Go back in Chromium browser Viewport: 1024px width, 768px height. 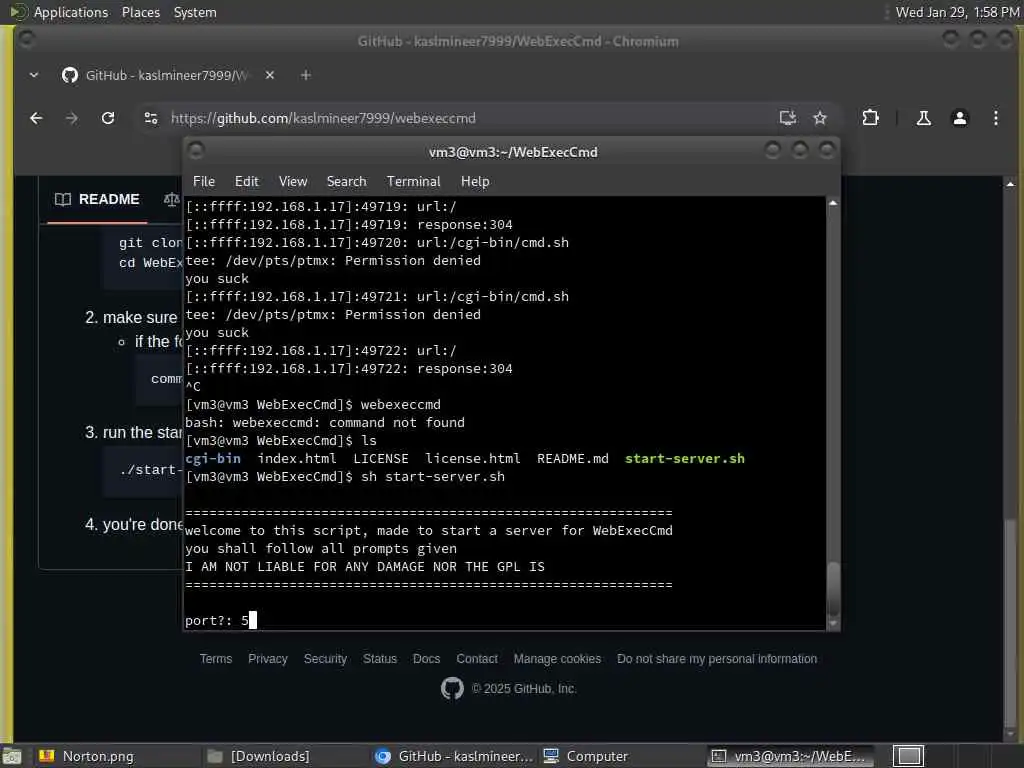37,118
